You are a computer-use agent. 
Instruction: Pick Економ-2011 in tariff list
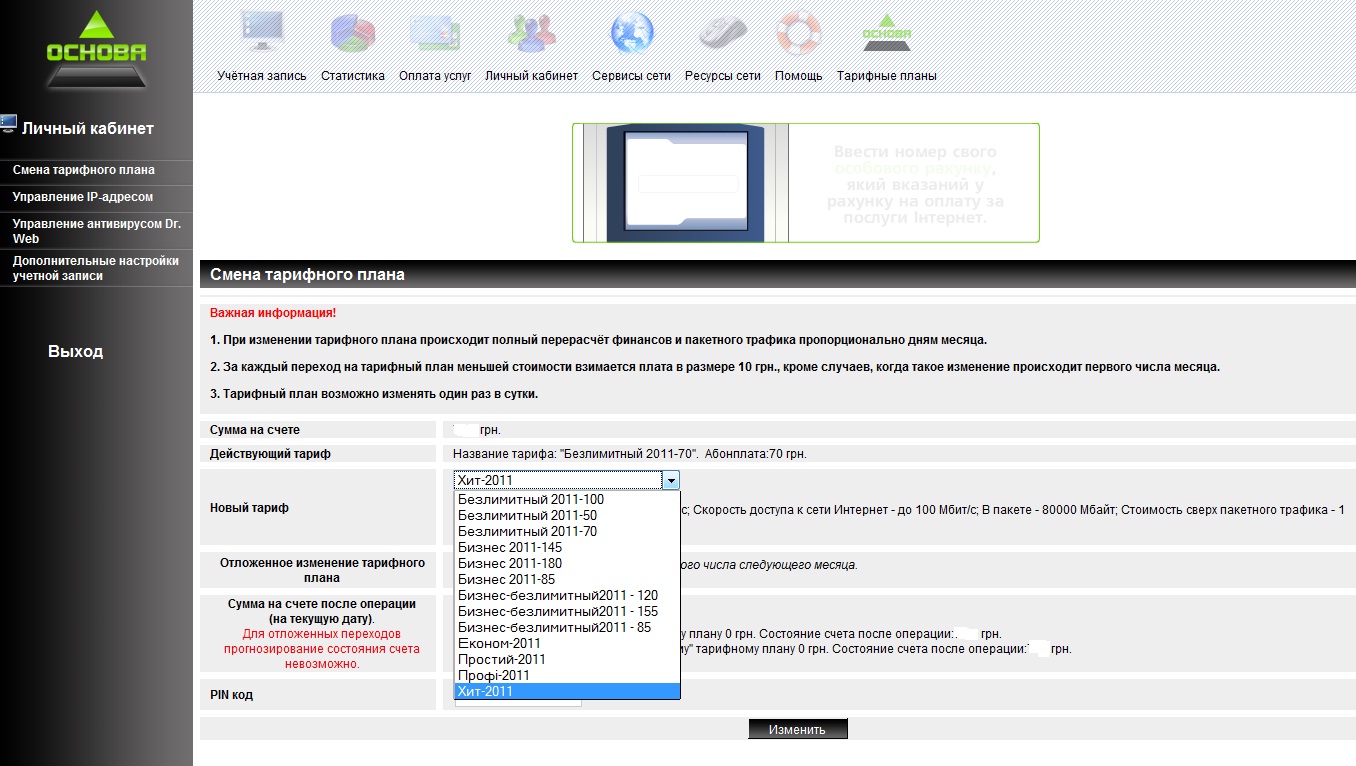(499, 644)
